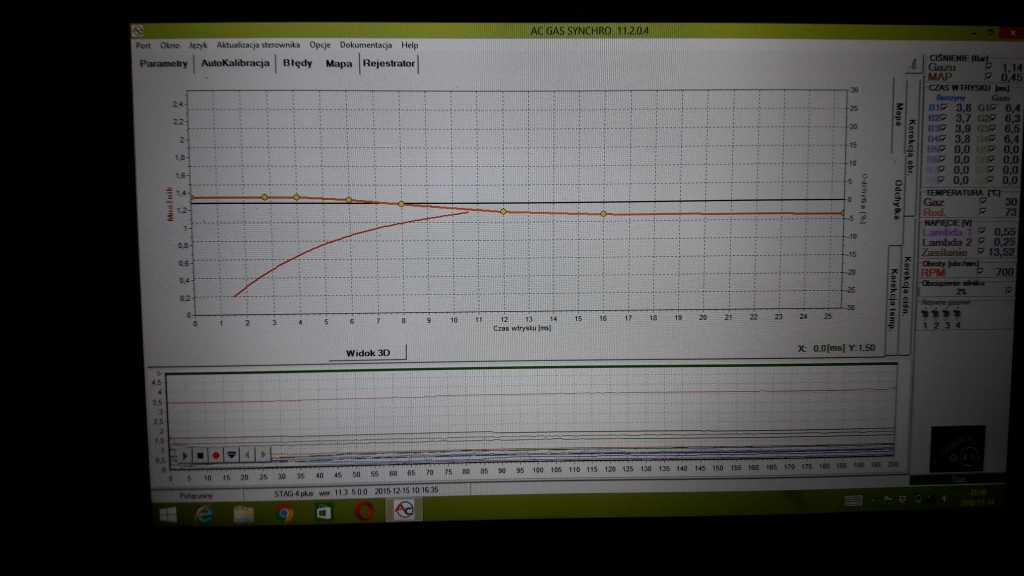Stop the oscilloscope recording
Viewport: 1024px width, 576px height.
tap(200, 455)
